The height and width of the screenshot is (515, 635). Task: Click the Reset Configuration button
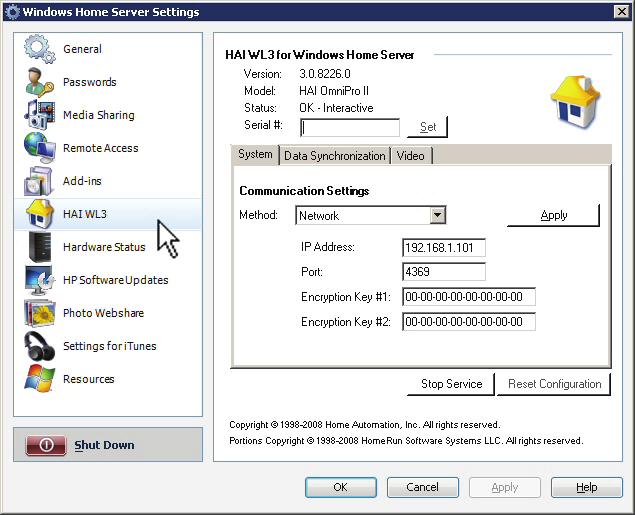[554, 384]
